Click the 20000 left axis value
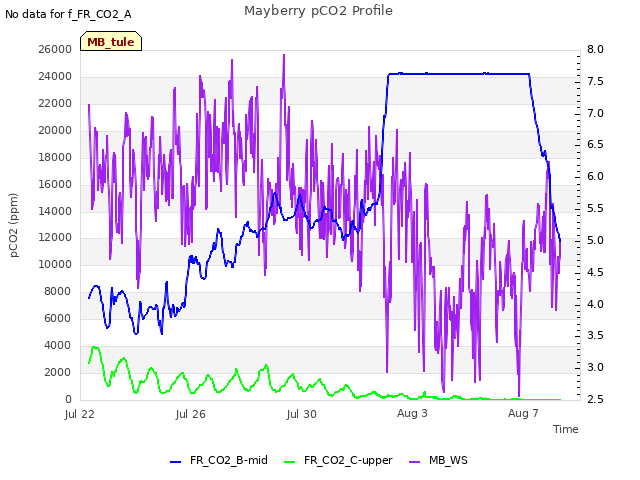The width and height of the screenshot is (640, 480). click(x=55, y=130)
